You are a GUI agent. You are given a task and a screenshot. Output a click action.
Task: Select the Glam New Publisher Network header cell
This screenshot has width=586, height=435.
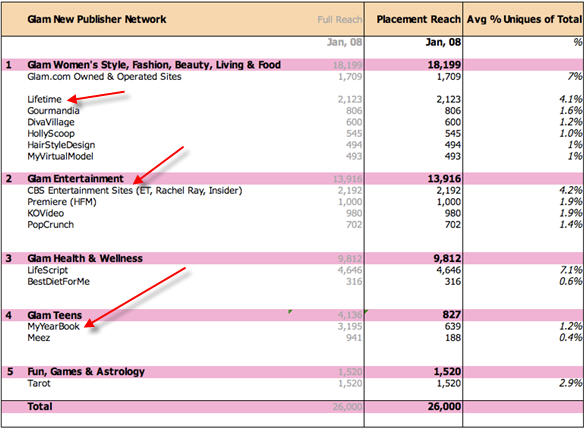tap(97, 19)
